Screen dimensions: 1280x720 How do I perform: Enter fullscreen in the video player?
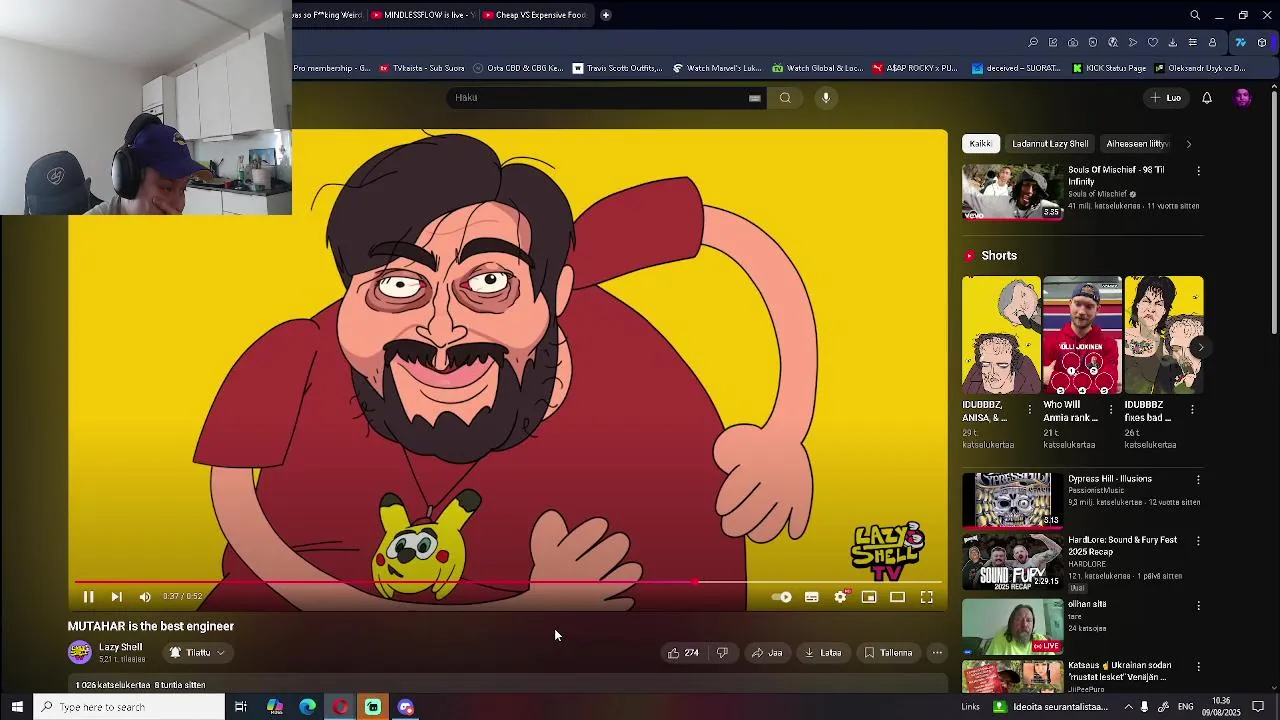[x=927, y=597]
